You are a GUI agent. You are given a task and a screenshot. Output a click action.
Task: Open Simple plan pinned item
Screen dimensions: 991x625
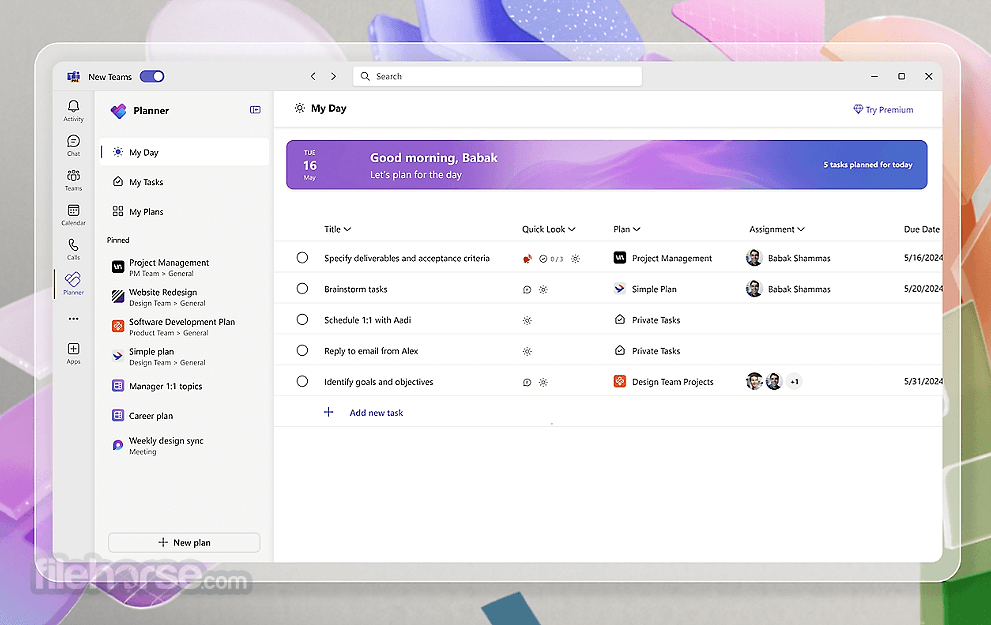(x=184, y=356)
